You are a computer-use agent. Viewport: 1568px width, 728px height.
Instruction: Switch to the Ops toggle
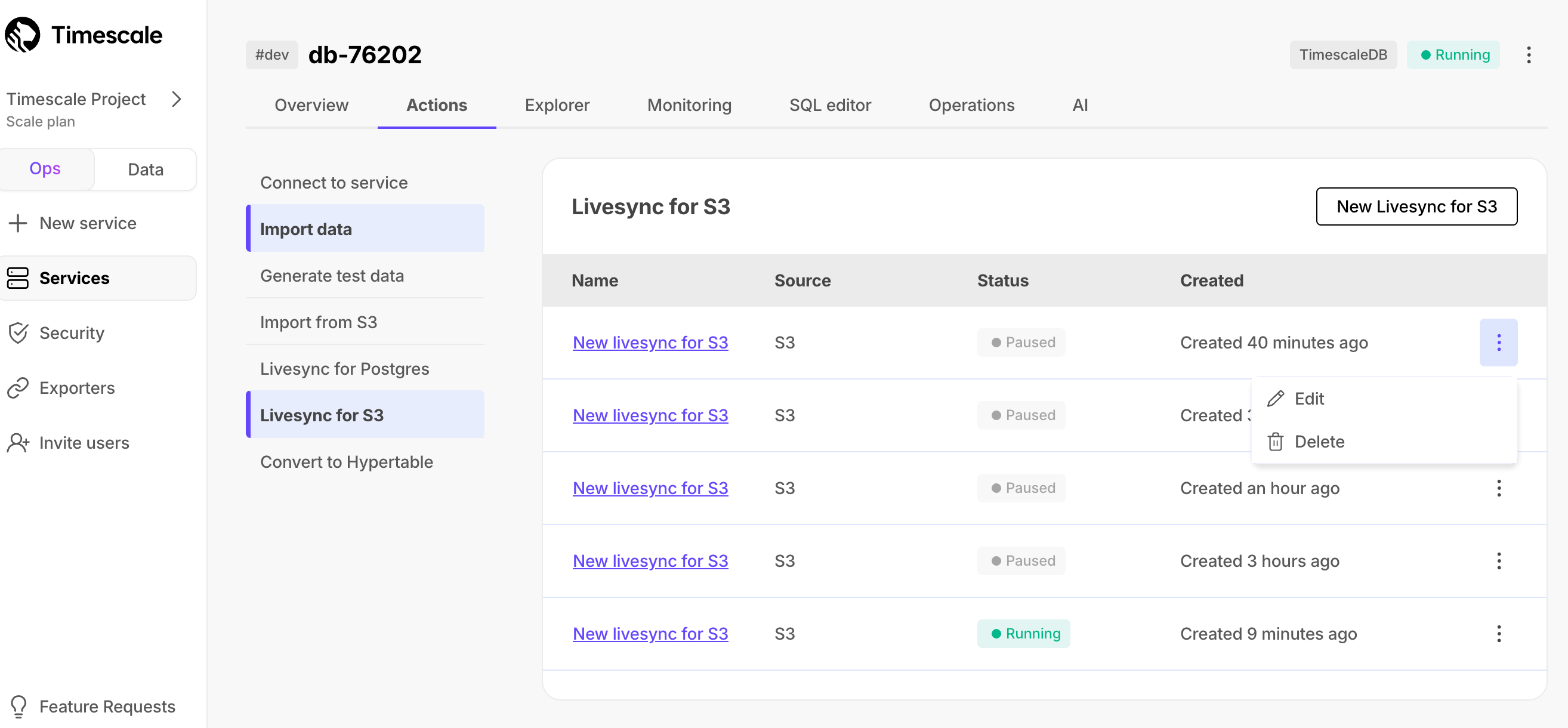45,169
